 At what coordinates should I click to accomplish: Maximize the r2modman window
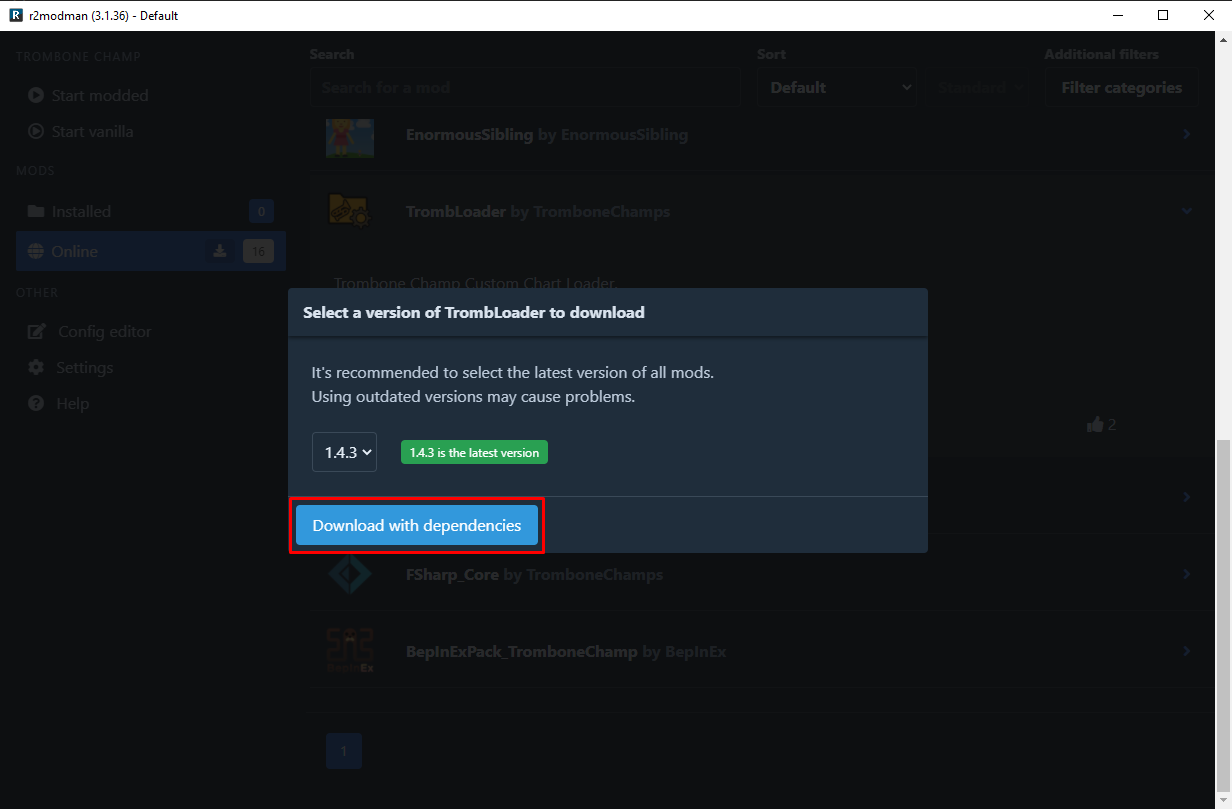coord(1163,15)
